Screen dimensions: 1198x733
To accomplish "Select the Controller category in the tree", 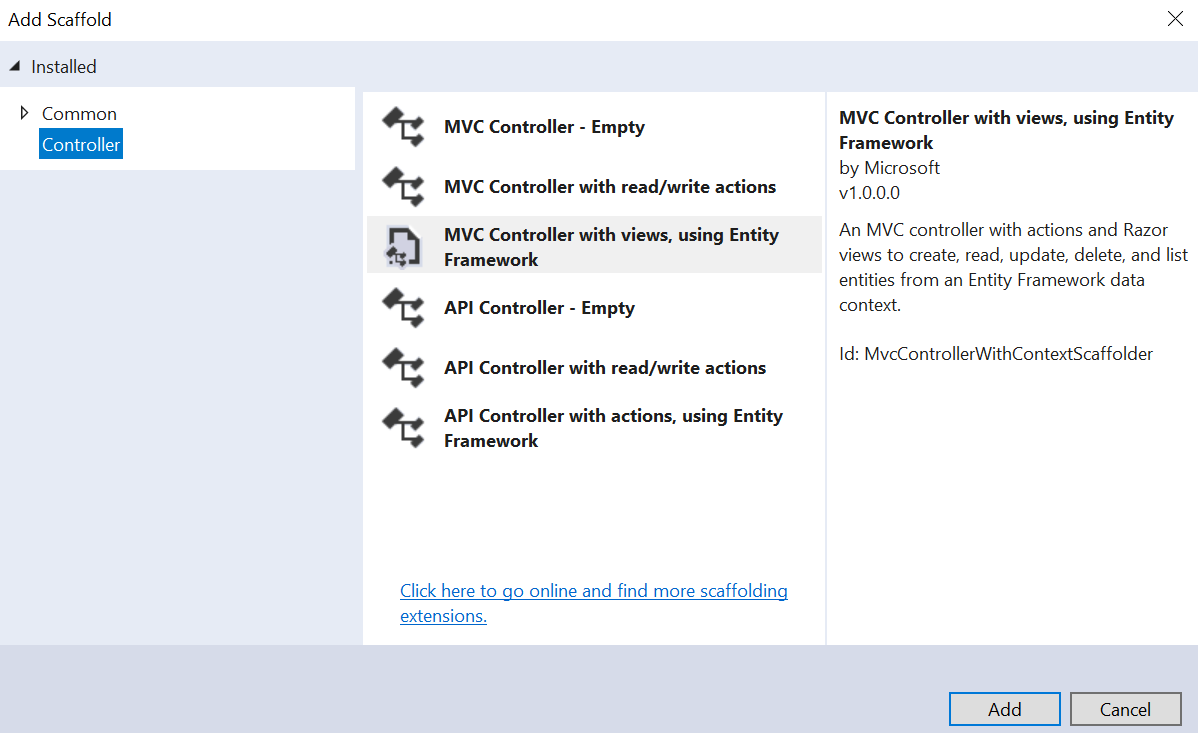I will click(81, 145).
